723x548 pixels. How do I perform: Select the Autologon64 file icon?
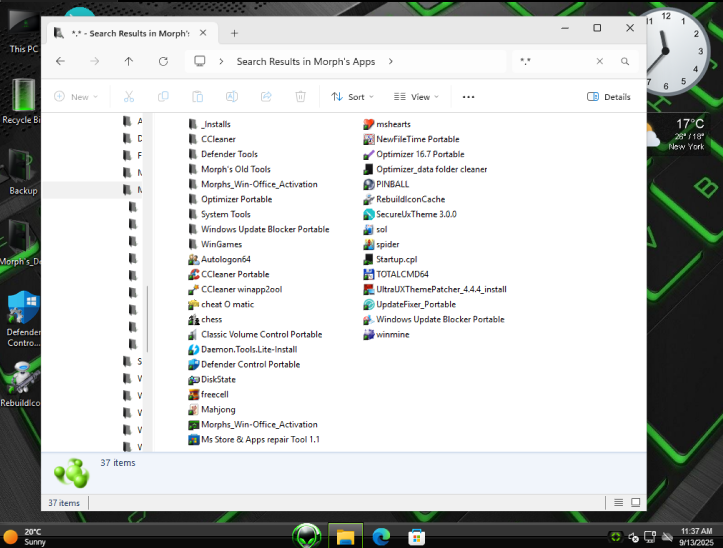click(x=193, y=259)
